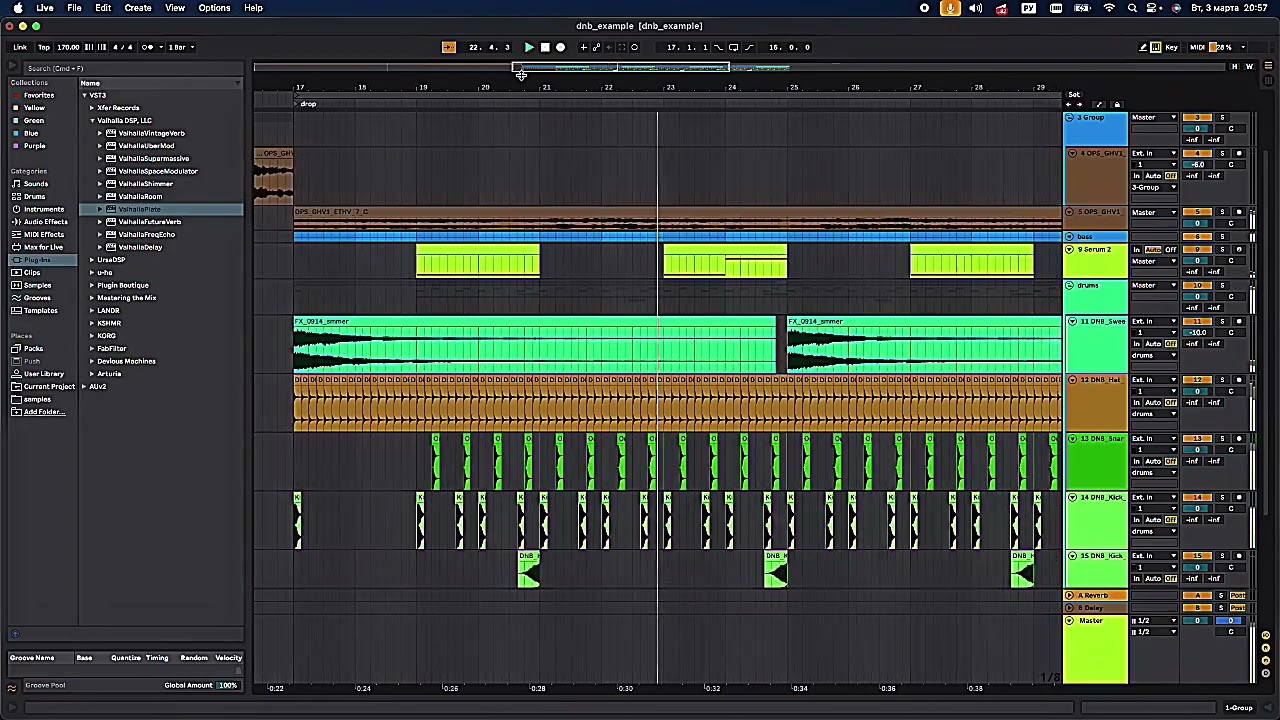Click the Punch-Out switch icon

point(749,47)
